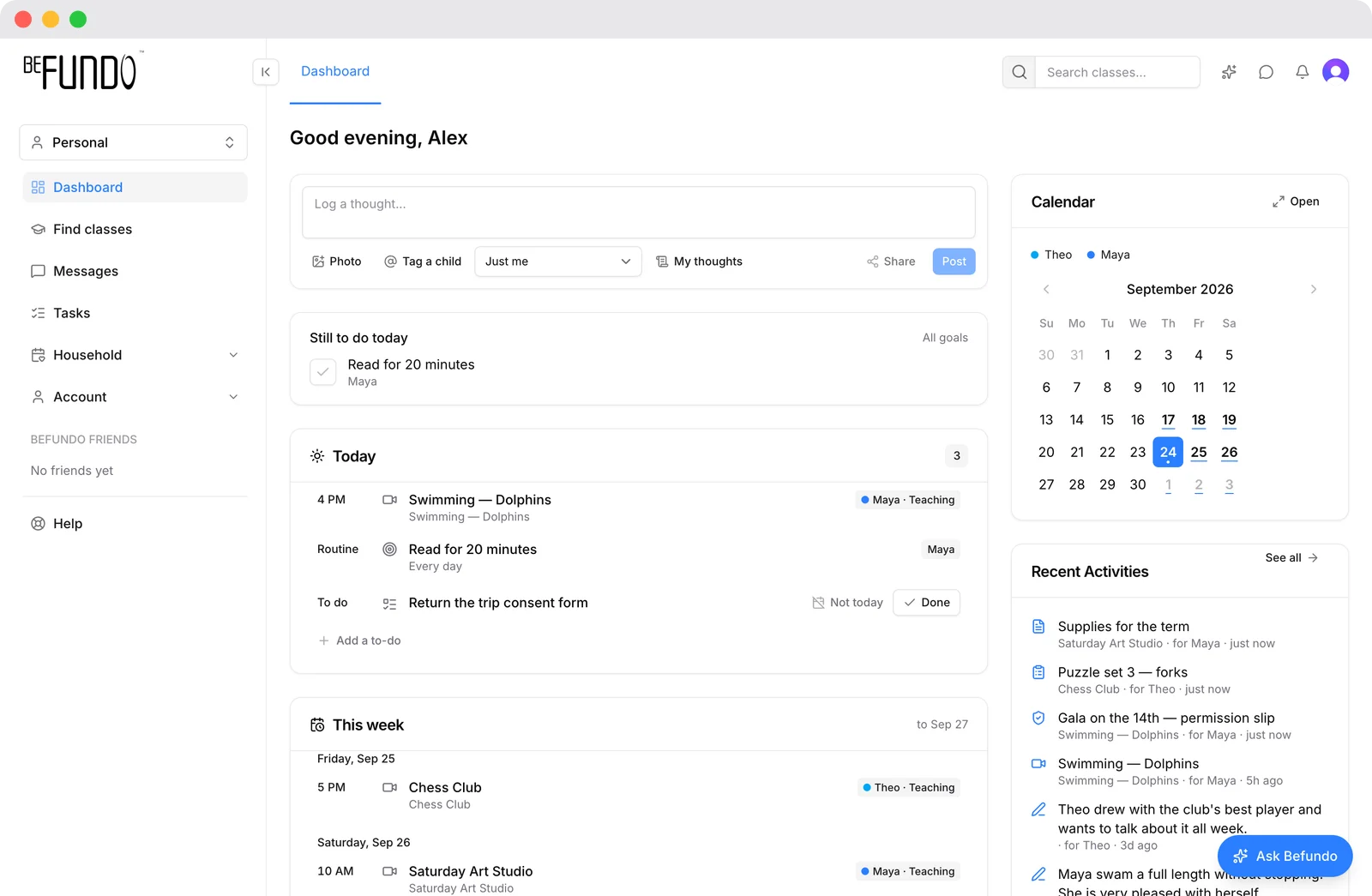Open Help in sidebar
Screen dimensions: 1372x896
tap(135, 524)
